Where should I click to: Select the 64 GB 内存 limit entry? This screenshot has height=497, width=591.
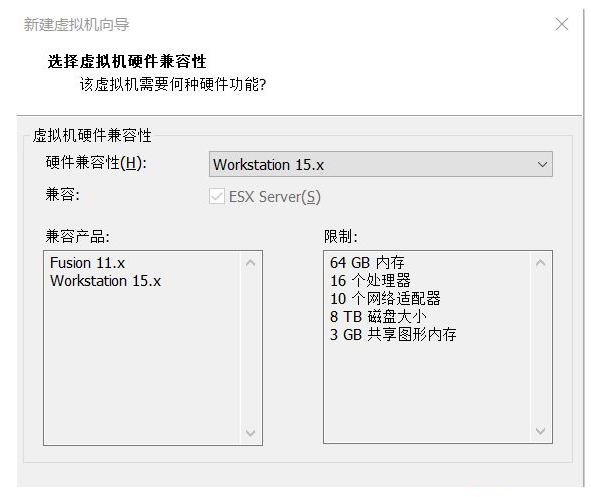coord(367,263)
